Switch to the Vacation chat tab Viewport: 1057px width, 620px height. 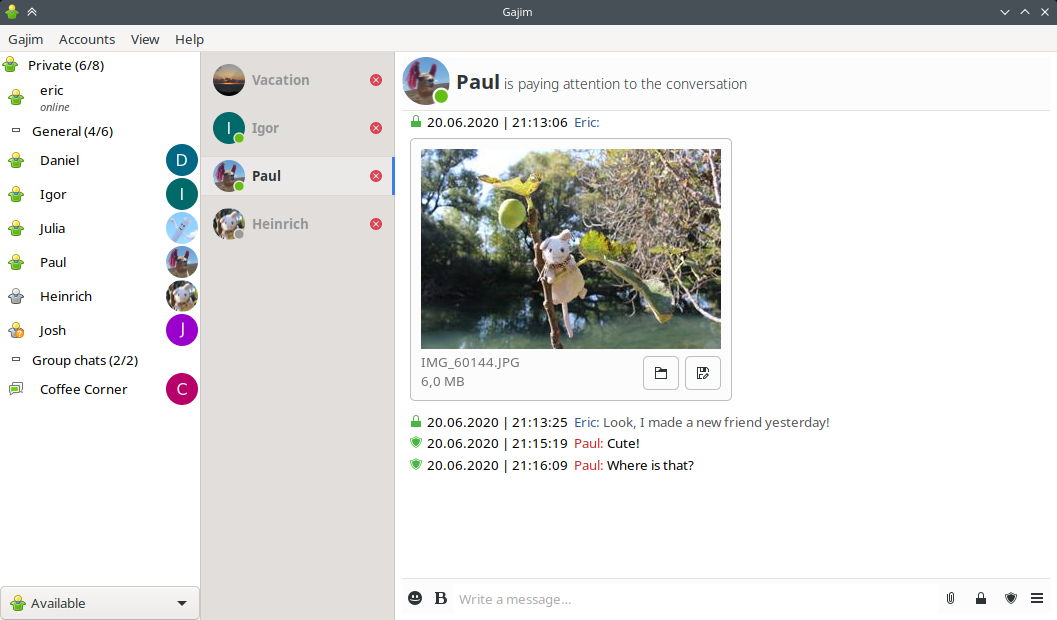click(297, 80)
